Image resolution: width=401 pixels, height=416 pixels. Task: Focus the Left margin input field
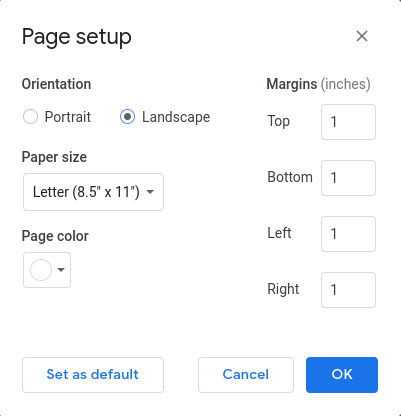point(348,234)
